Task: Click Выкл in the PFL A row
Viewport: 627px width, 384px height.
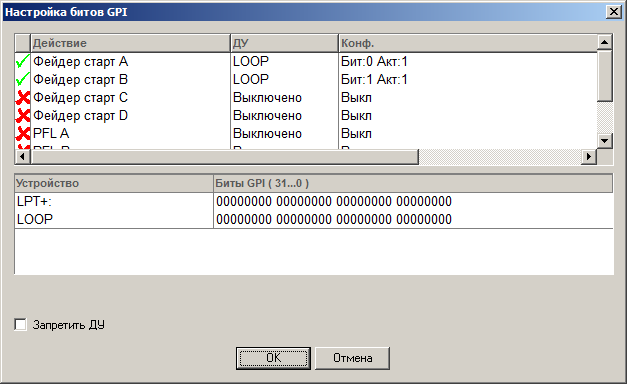Action: point(356,134)
